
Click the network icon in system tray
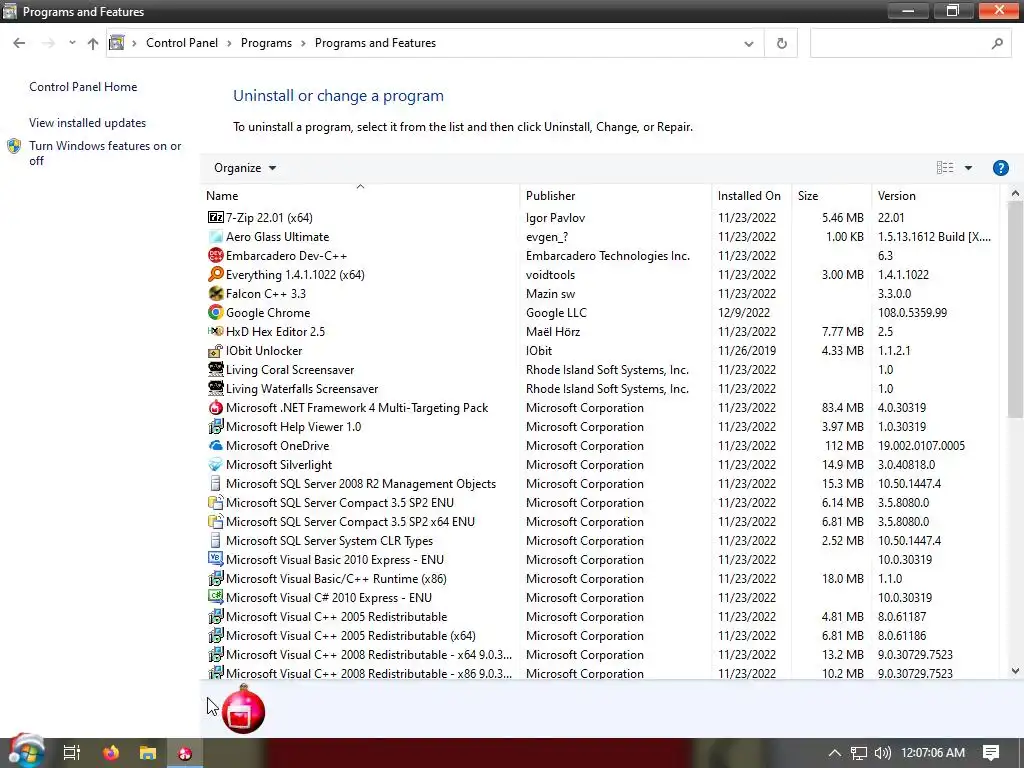(x=859, y=753)
